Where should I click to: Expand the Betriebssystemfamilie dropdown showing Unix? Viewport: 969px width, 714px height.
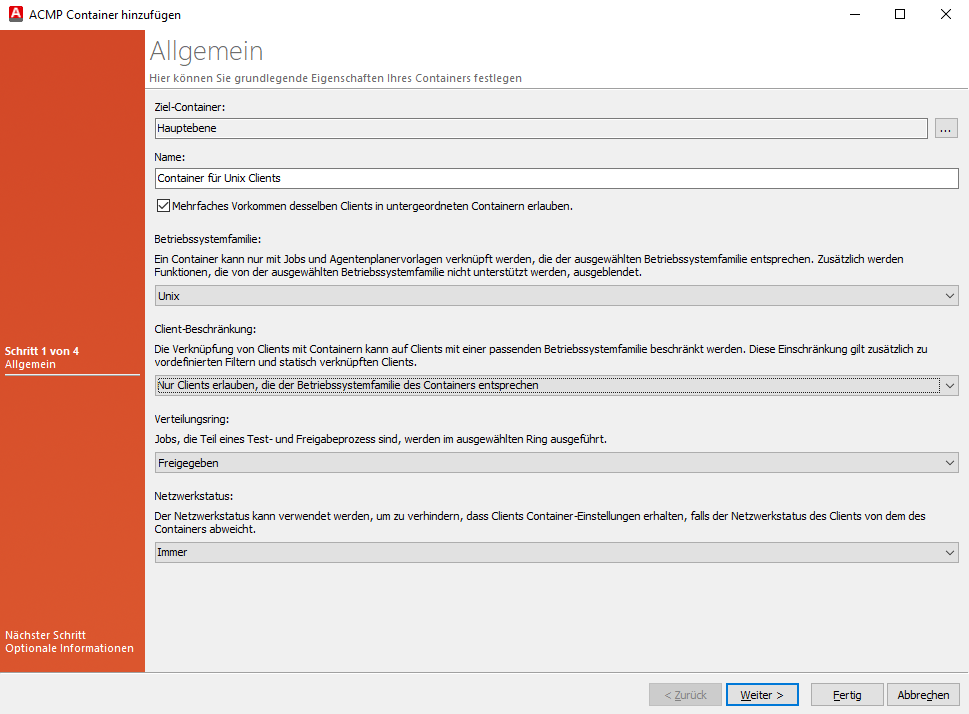pos(556,296)
